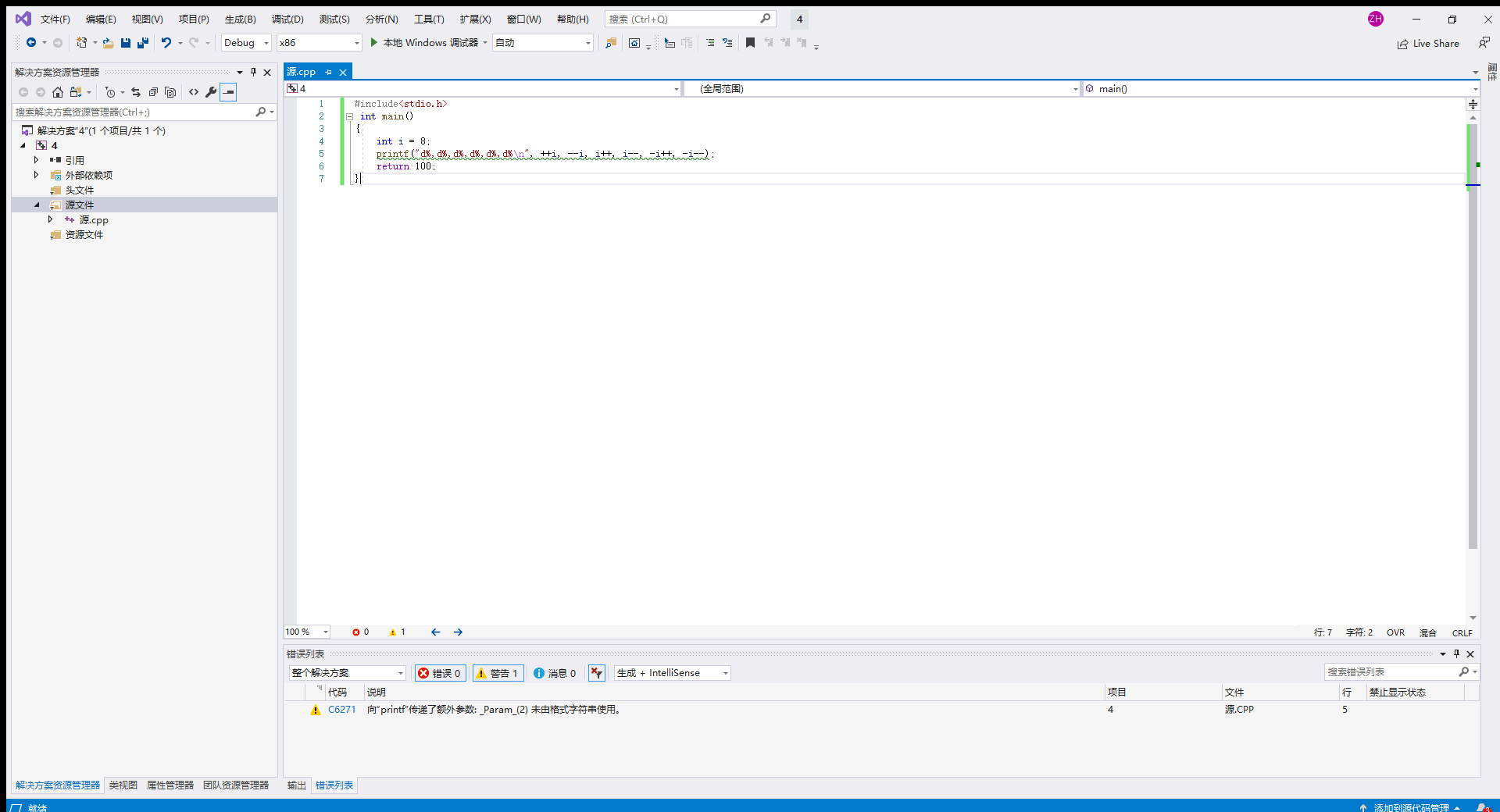Open the 调试(D) debug menu
This screenshot has width=1500, height=812.
pyautogui.click(x=287, y=20)
